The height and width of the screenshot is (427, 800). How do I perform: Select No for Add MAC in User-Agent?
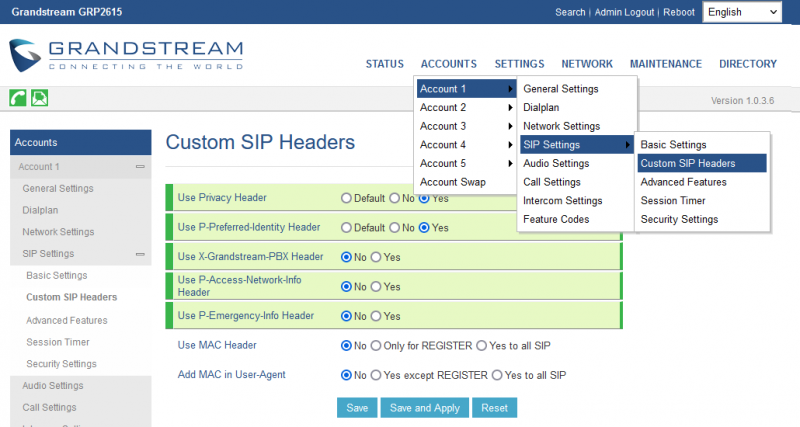[x=346, y=375]
